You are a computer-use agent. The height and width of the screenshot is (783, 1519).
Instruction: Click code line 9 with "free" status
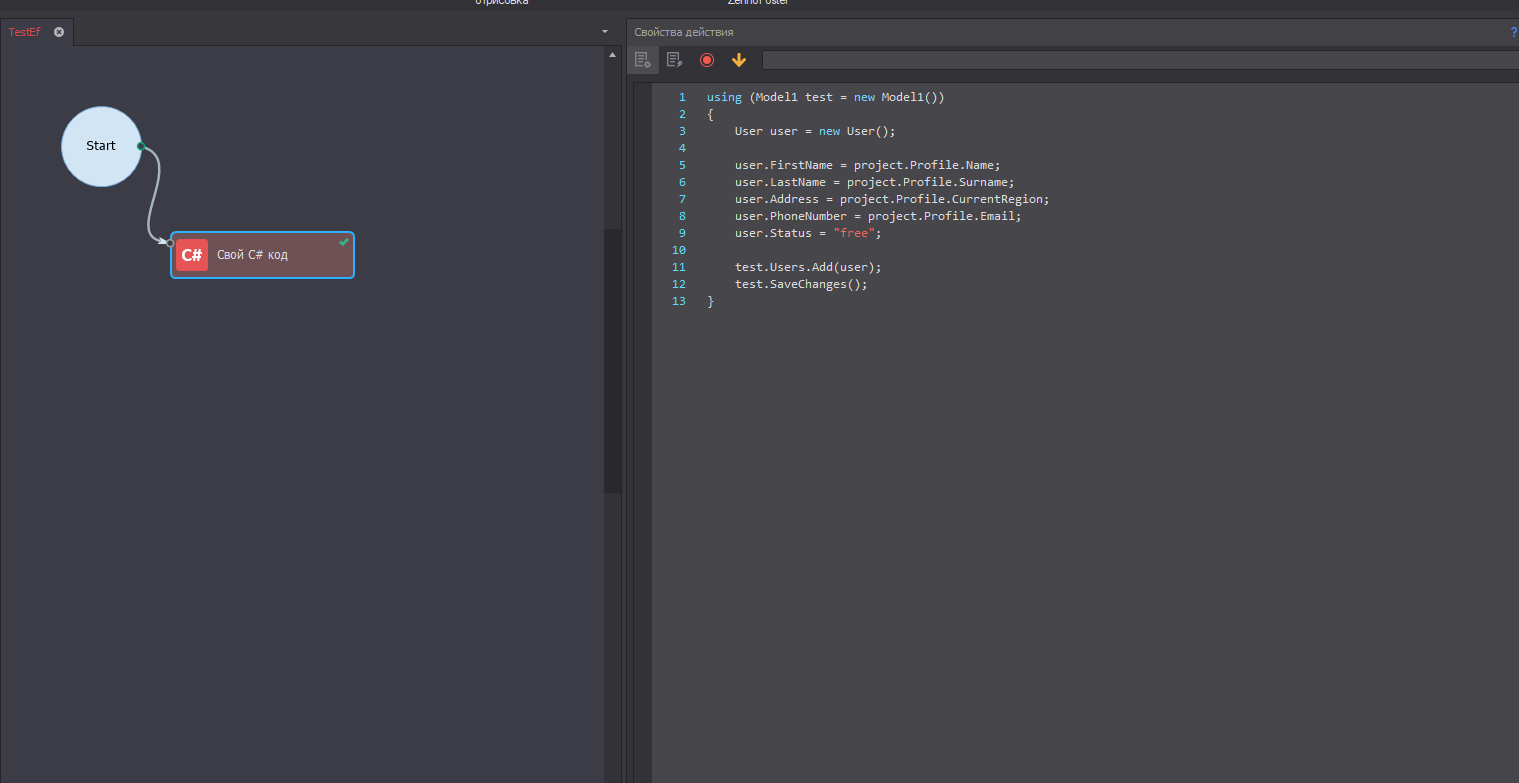pyautogui.click(x=808, y=233)
